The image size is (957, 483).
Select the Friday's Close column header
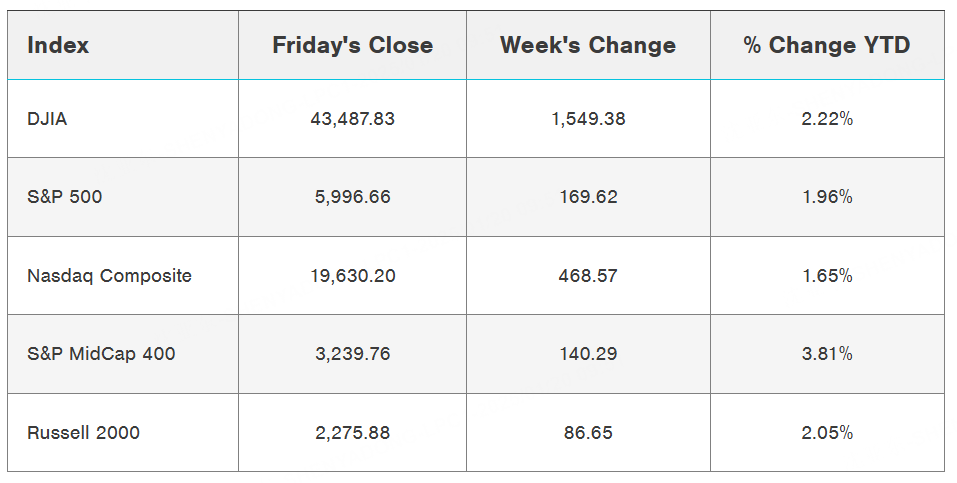point(352,45)
